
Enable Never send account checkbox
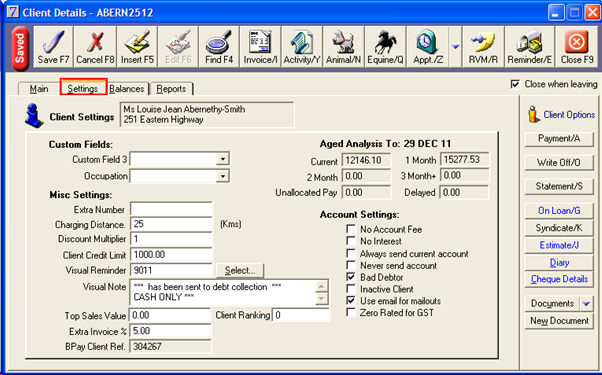click(x=351, y=265)
